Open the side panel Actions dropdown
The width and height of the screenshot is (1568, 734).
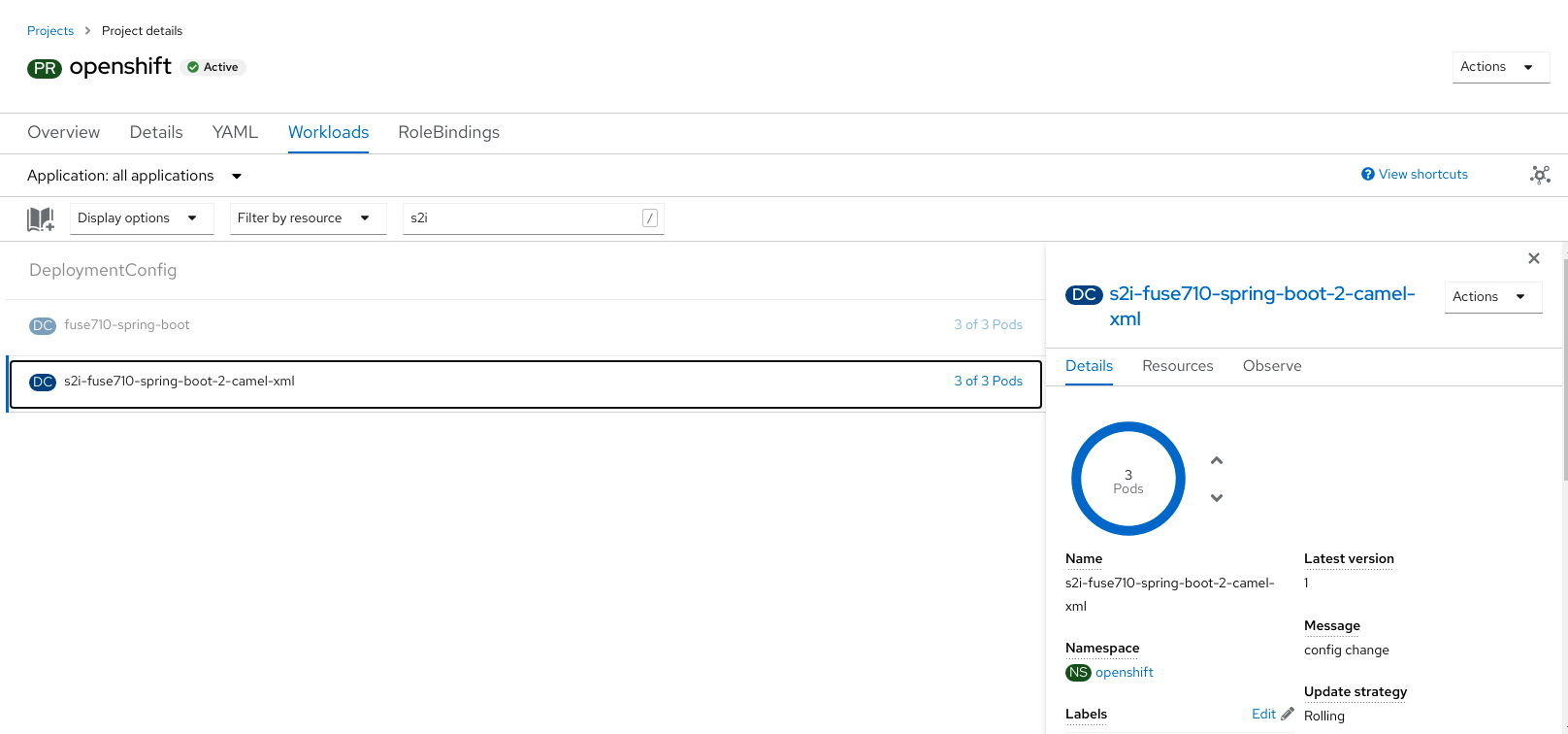(1492, 297)
